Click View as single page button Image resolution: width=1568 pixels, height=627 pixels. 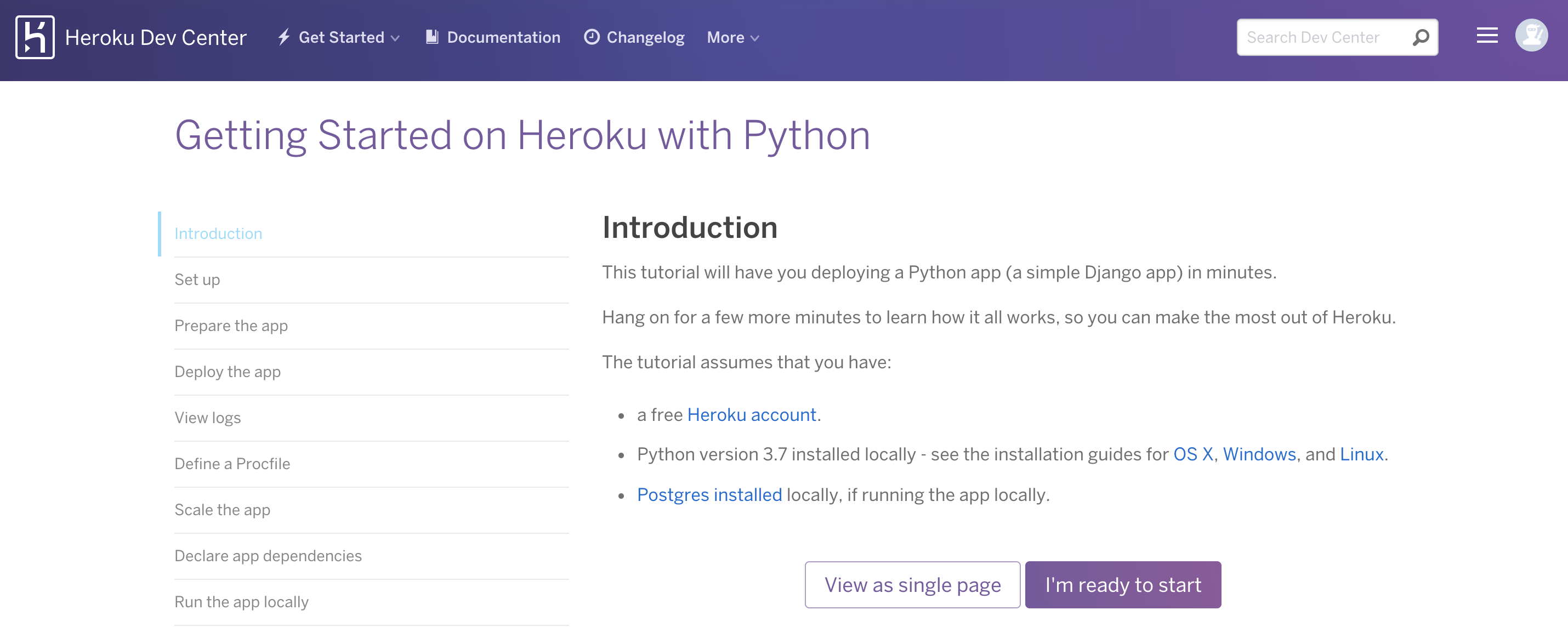coord(912,584)
